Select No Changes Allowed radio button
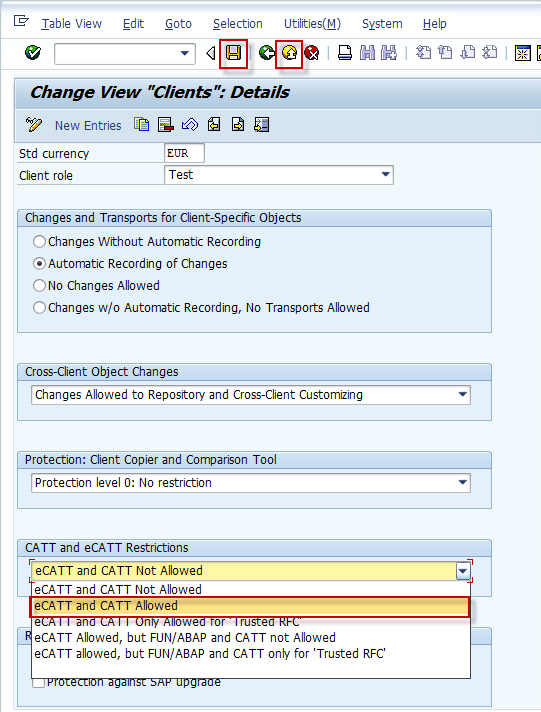 coord(40,286)
